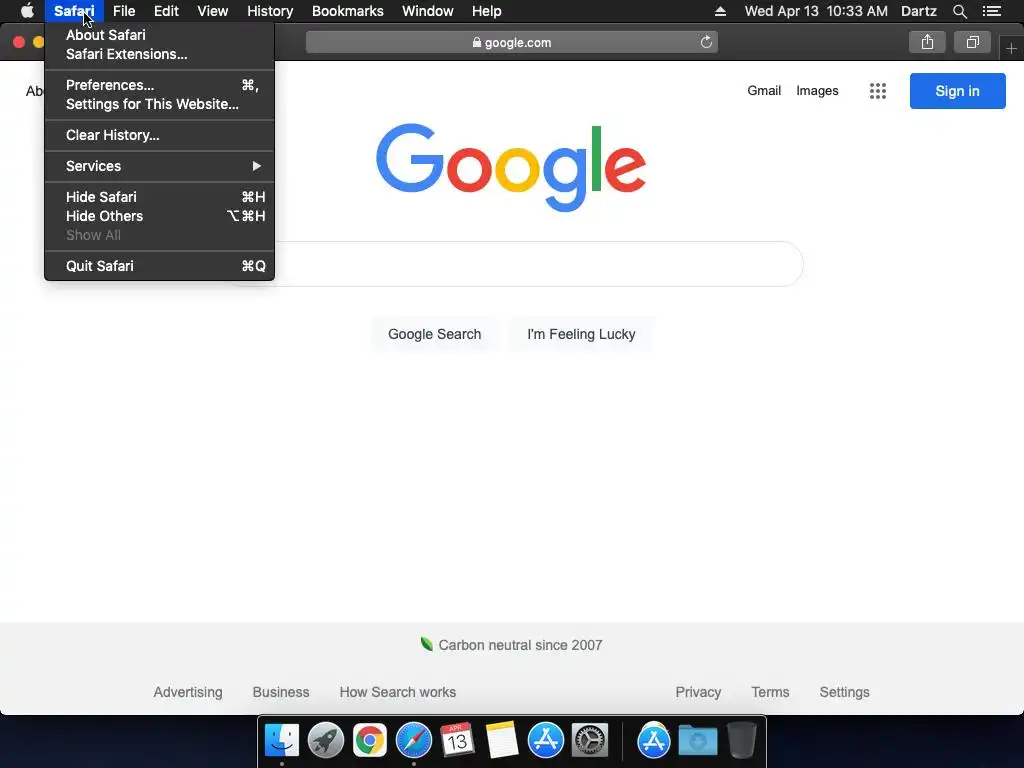Open the Privacy footer link

tap(698, 692)
